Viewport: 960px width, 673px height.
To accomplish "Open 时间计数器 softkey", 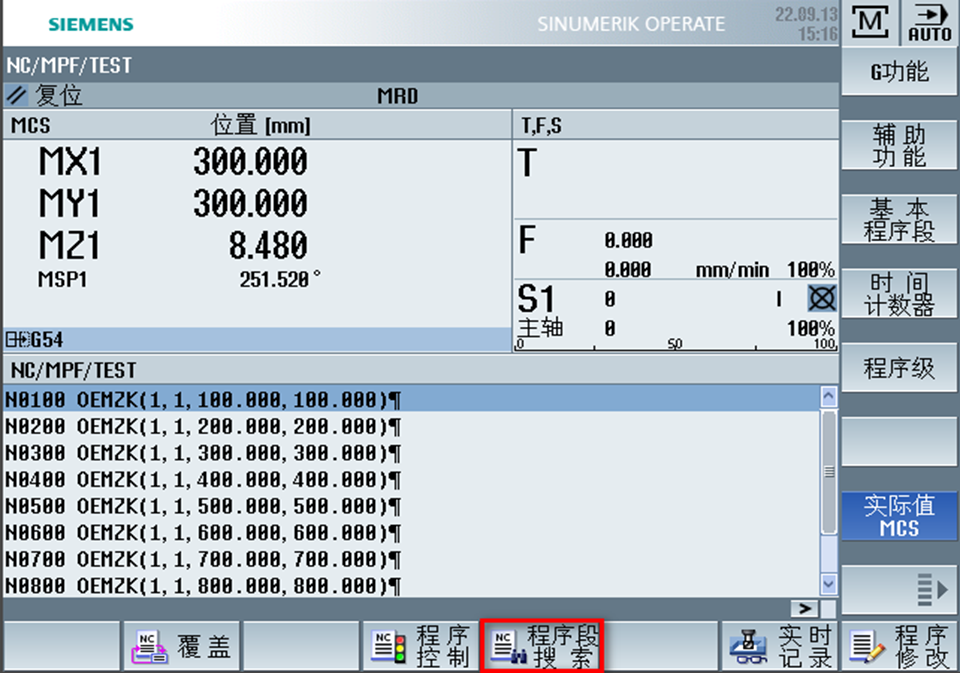I will tap(899, 293).
